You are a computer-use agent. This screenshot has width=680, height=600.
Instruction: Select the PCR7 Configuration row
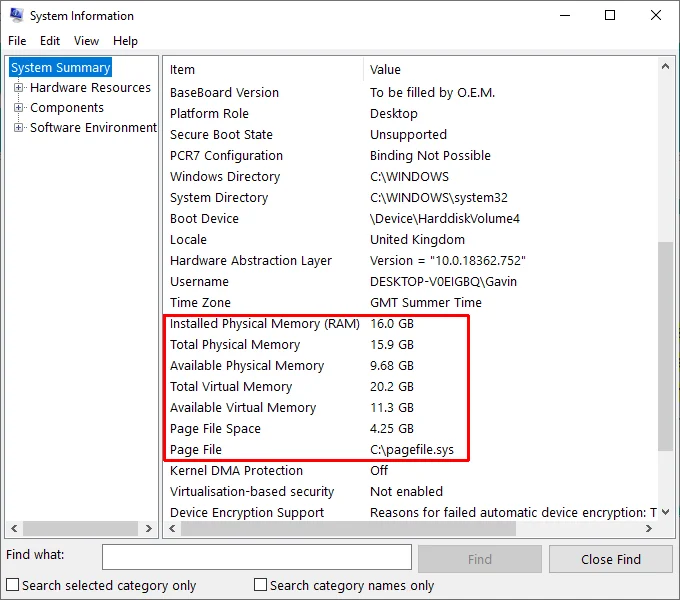[410, 156]
